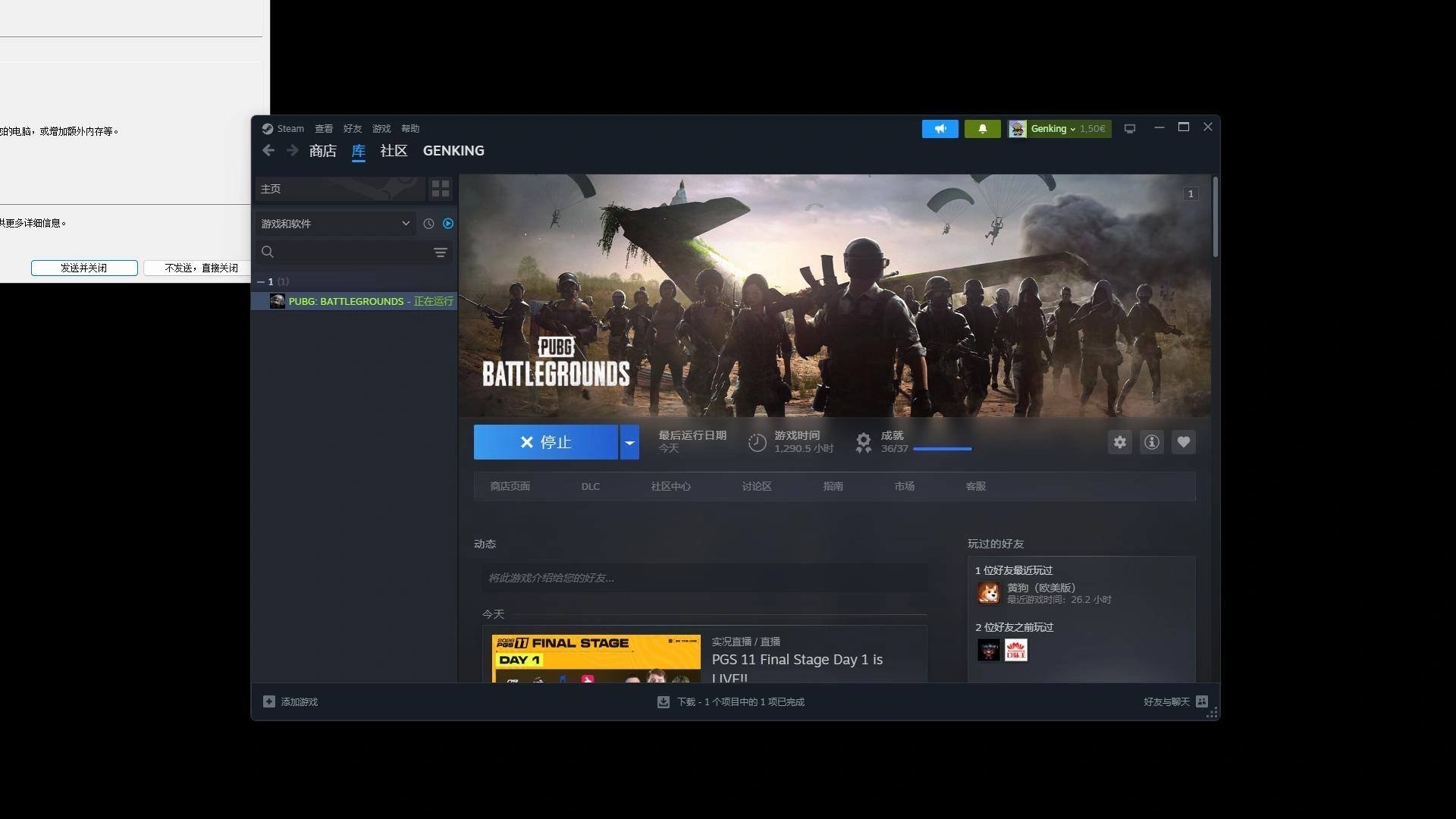Select PUBG: BATTLEGROUNDS in the library list
This screenshot has width=1456, height=819.
356,301
